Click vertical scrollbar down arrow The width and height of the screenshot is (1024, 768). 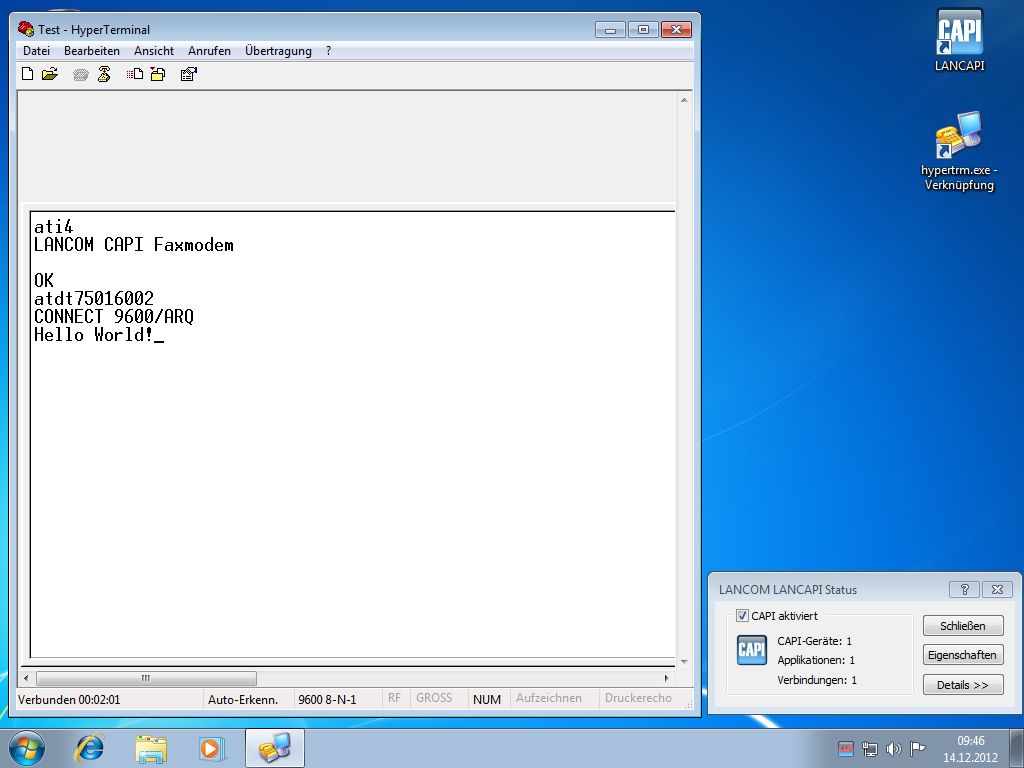(684, 662)
